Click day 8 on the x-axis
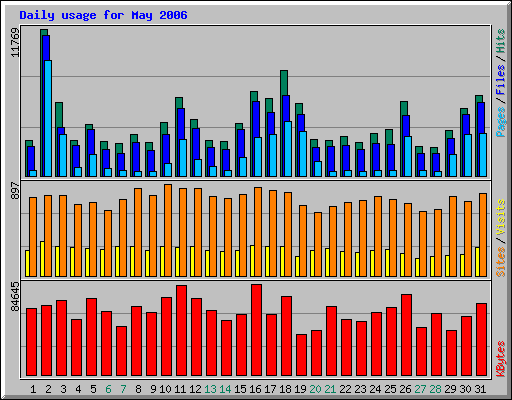 (x=138, y=389)
